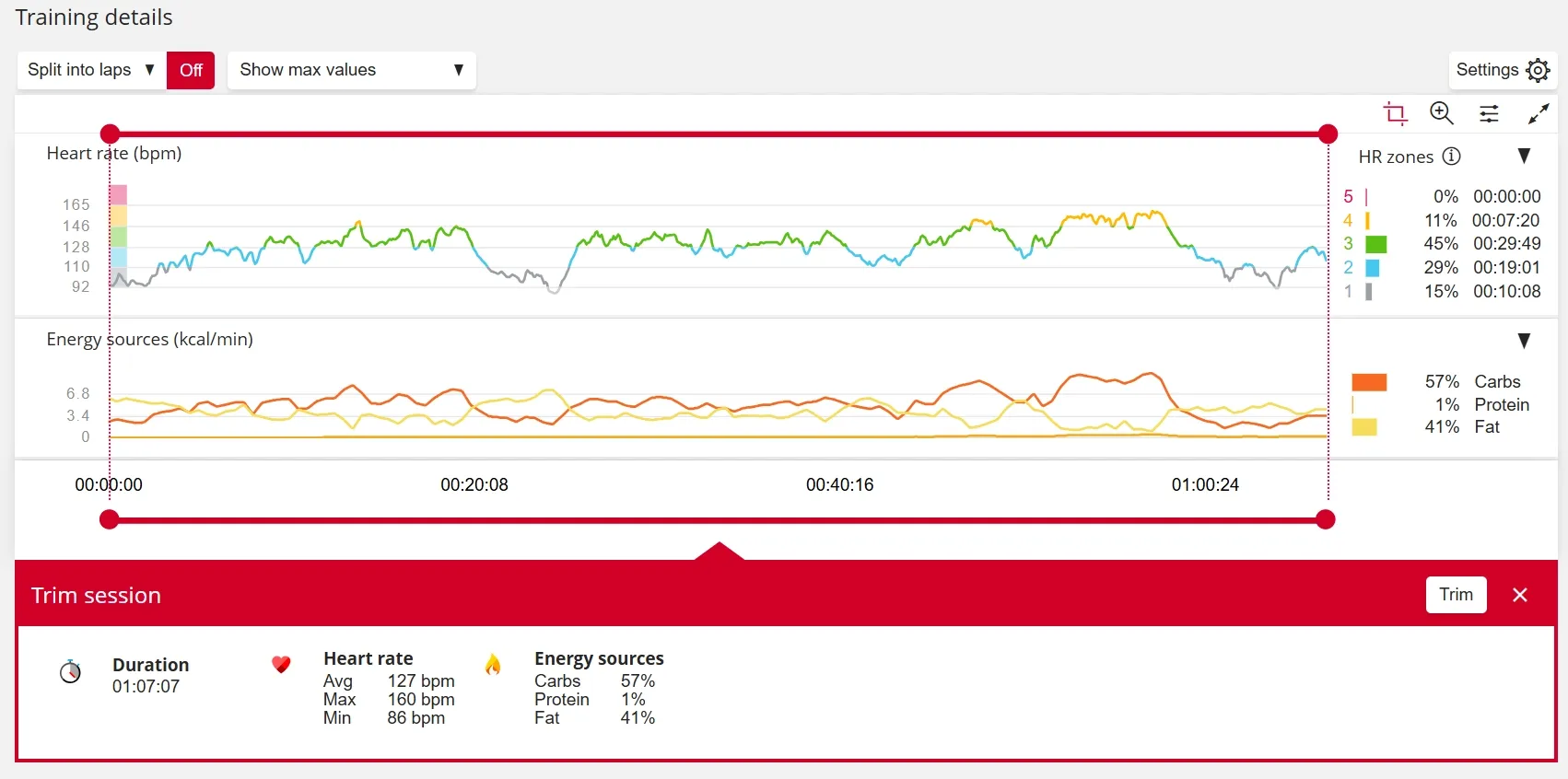Click the orange Carbs legend swatch
The width and height of the screenshot is (1568, 779).
click(1369, 382)
